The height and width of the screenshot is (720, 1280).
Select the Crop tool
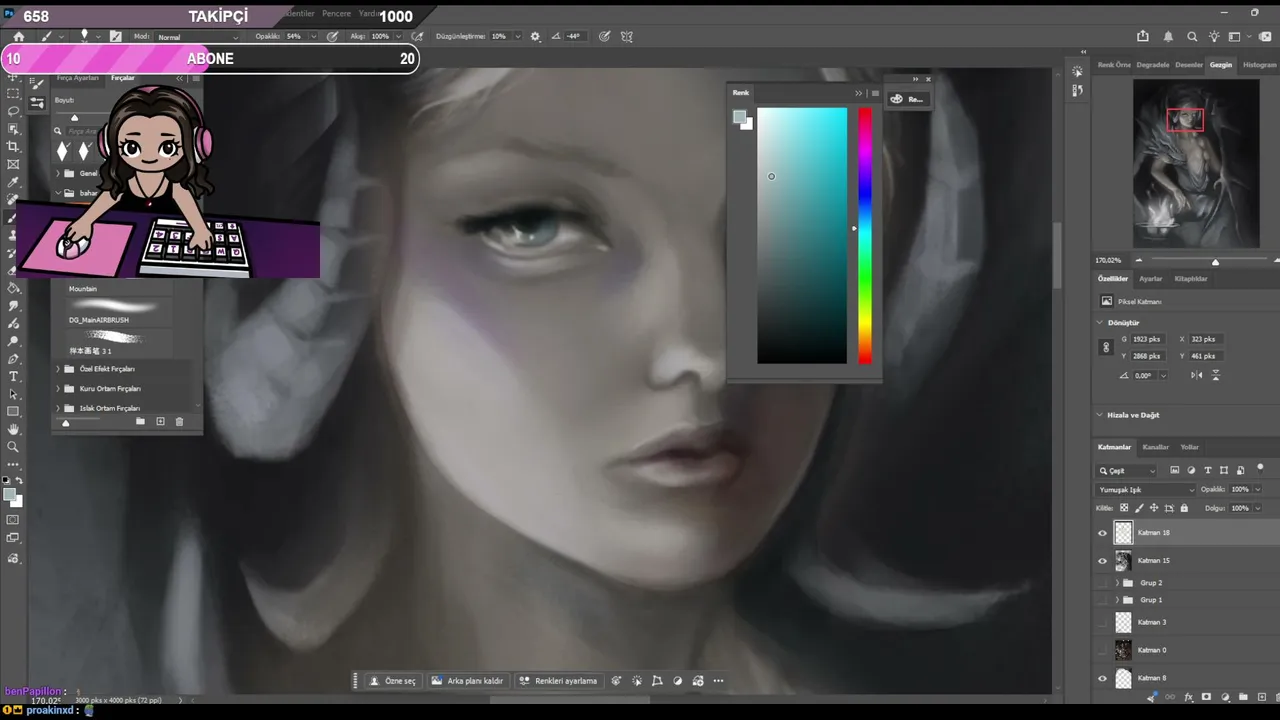click(13, 146)
